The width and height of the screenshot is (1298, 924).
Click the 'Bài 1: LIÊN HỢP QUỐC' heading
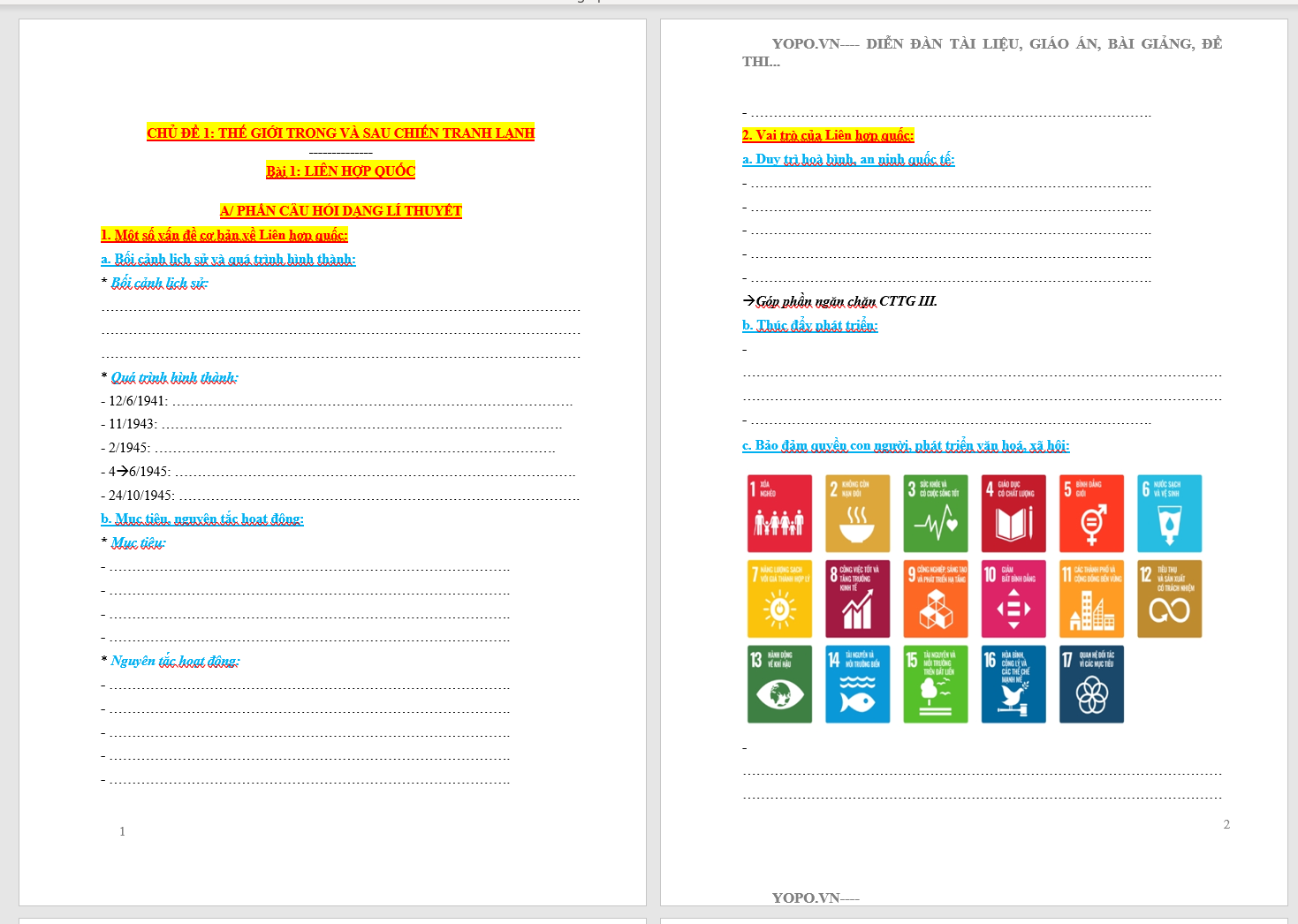click(340, 170)
